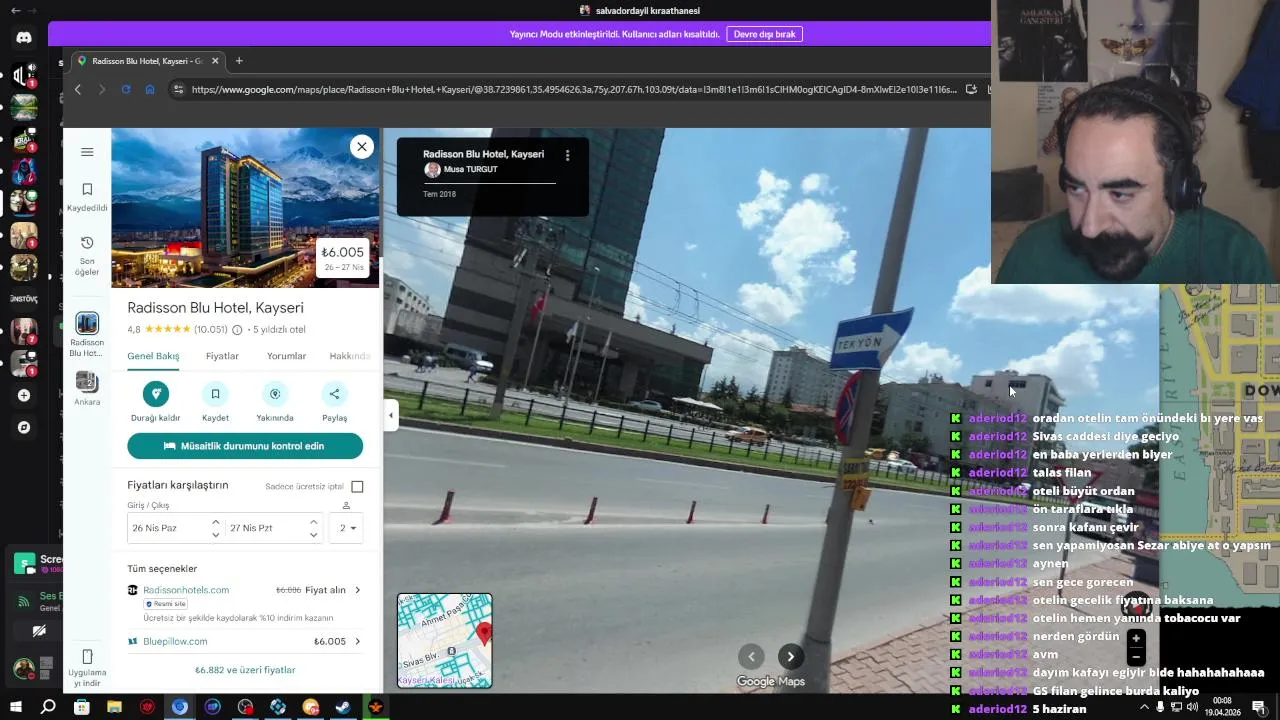Expand the Bluepillow.com price option

(x=357, y=642)
